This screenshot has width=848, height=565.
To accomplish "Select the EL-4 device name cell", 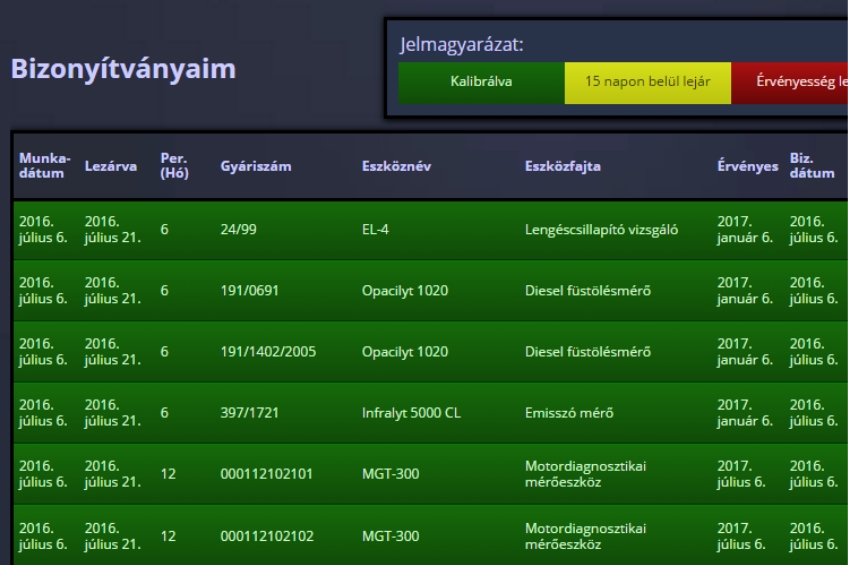I will (375, 229).
